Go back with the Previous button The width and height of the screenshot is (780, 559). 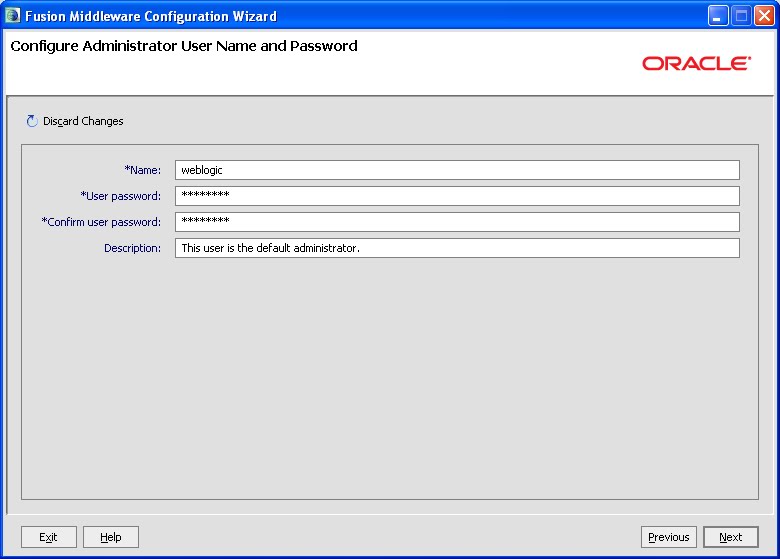(x=669, y=537)
